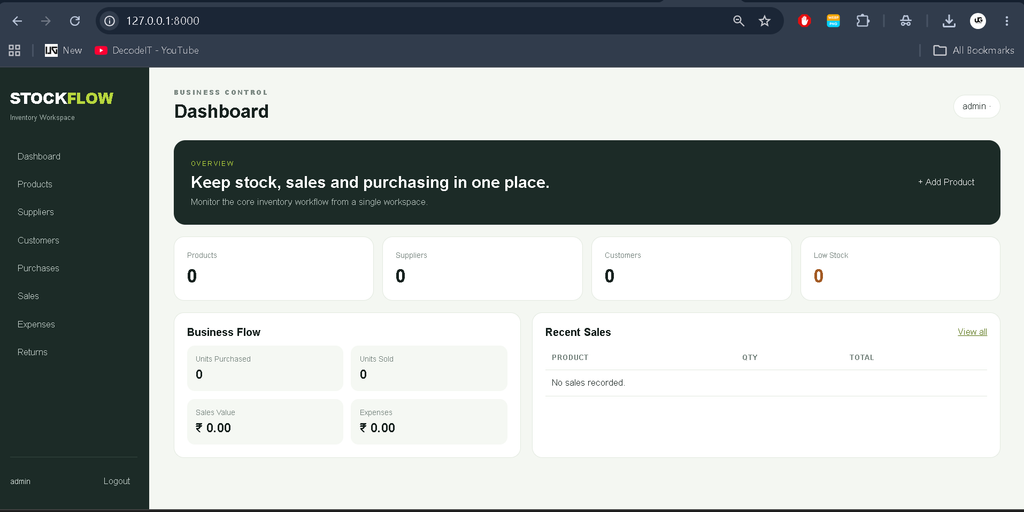Click the QTY column header
This screenshot has height=512, width=1024.
[750, 357]
